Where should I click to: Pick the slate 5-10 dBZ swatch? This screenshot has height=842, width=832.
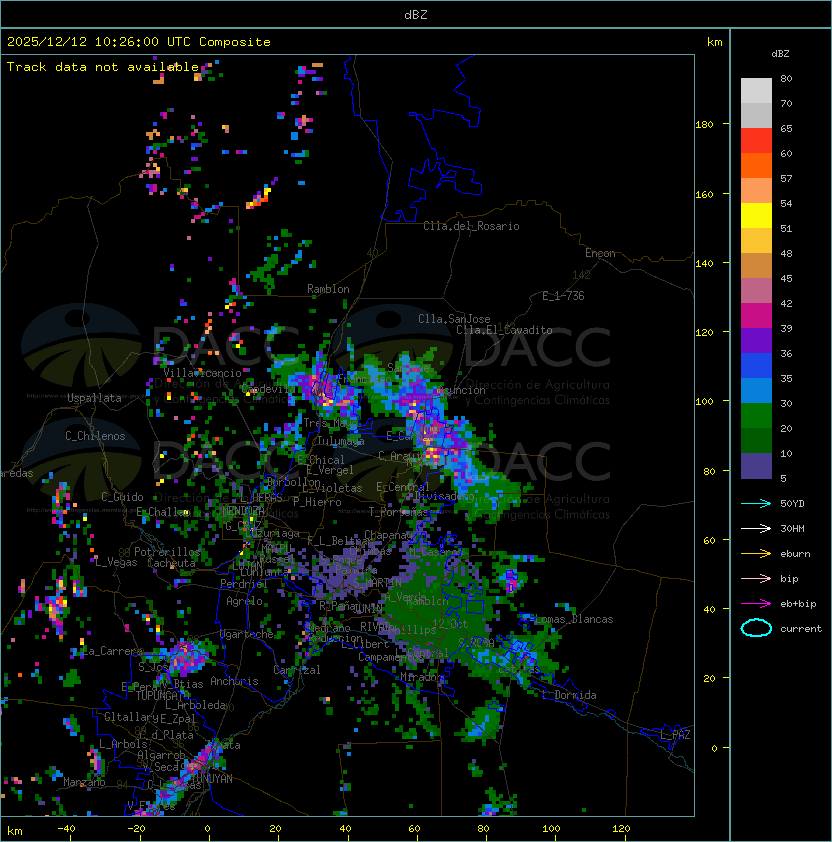(756, 466)
